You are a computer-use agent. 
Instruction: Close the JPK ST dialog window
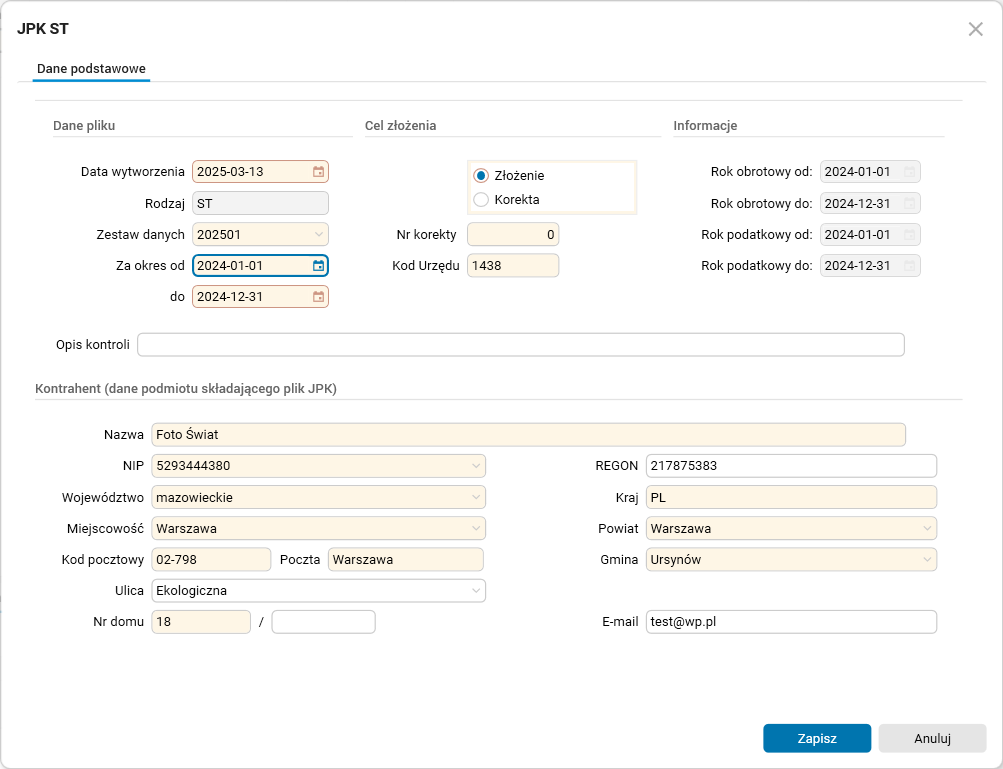(x=976, y=29)
